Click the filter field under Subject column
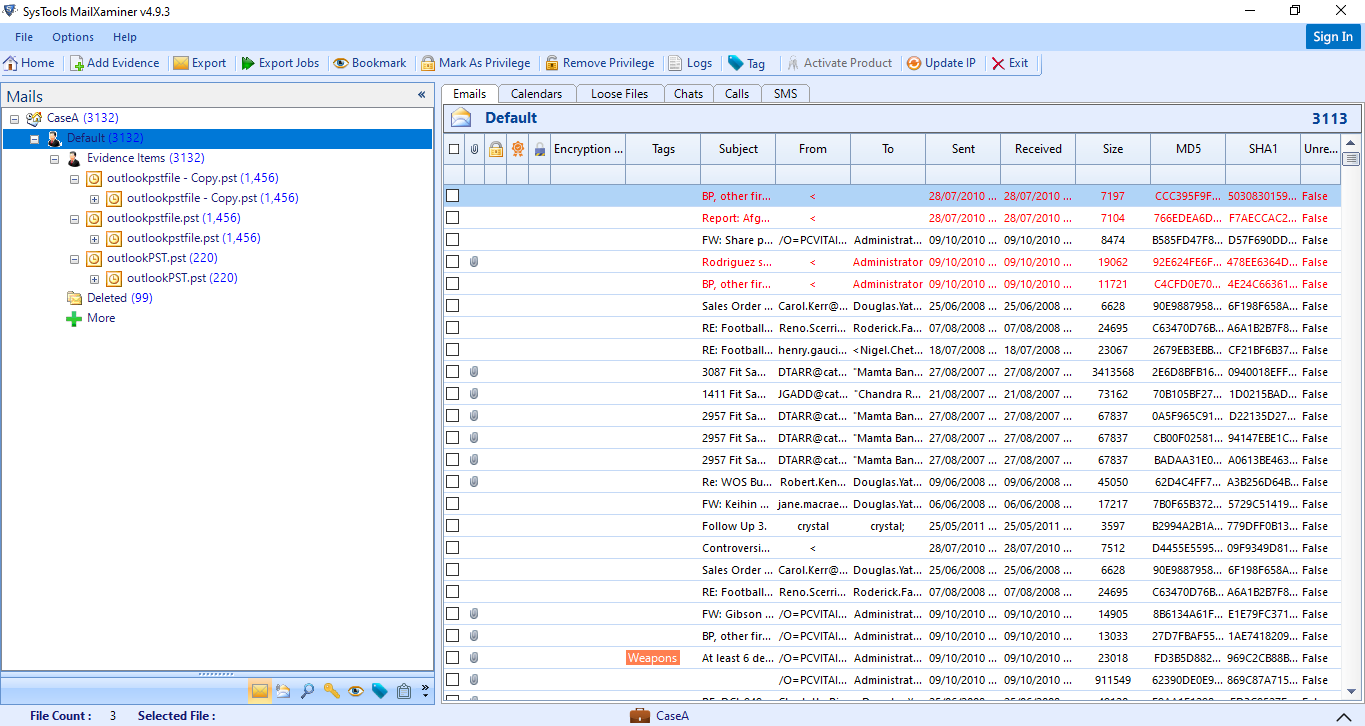 pyautogui.click(x=738, y=175)
